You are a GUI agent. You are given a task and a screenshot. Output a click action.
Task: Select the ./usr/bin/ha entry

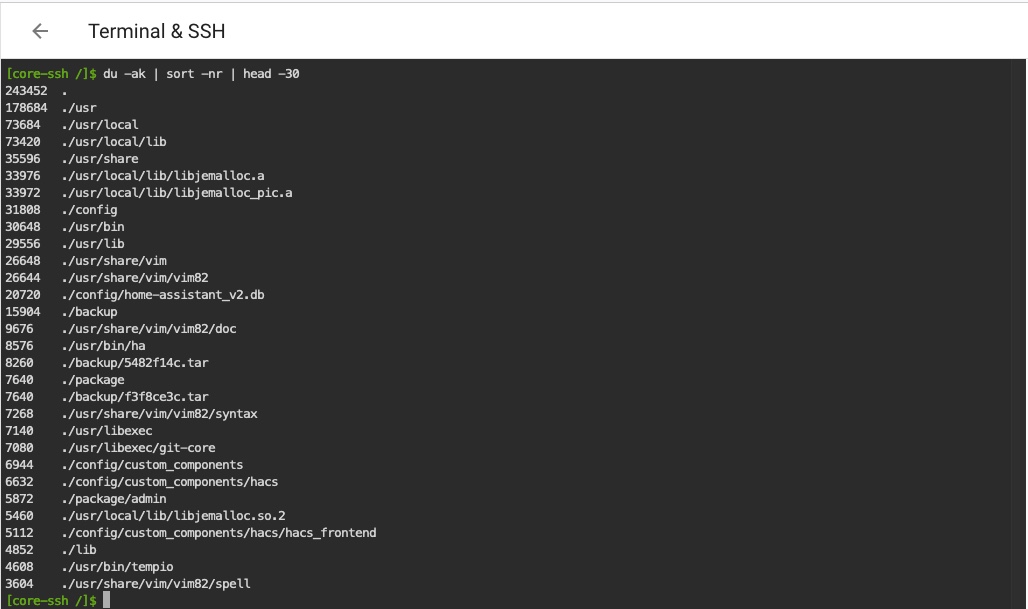[x=101, y=345]
